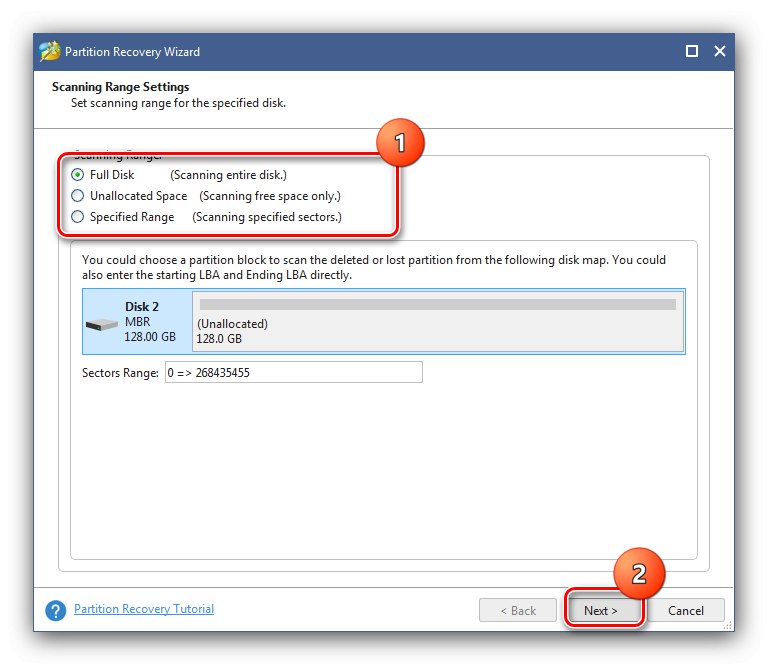This screenshot has height=665, width=768.
Task: Click the Disk 2 drive icon
Action: coord(101,324)
